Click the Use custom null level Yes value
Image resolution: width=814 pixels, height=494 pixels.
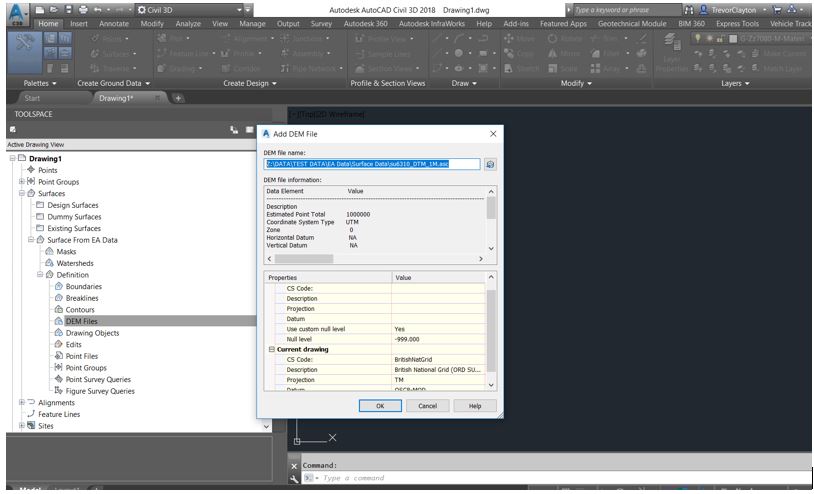pyautogui.click(x=439, y=329)
